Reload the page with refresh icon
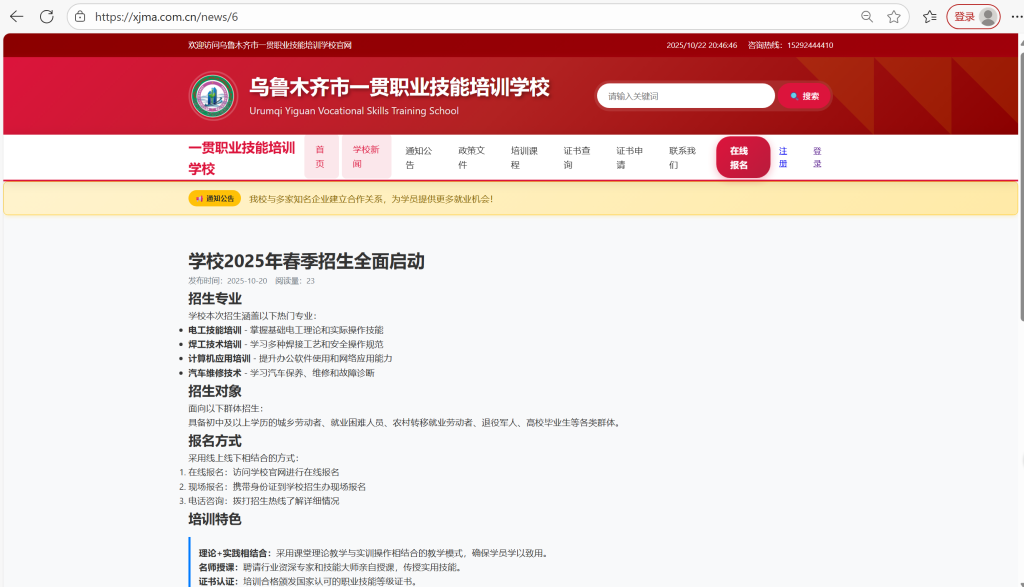The width and height of the screenshot is (1024, 587). 46,17
